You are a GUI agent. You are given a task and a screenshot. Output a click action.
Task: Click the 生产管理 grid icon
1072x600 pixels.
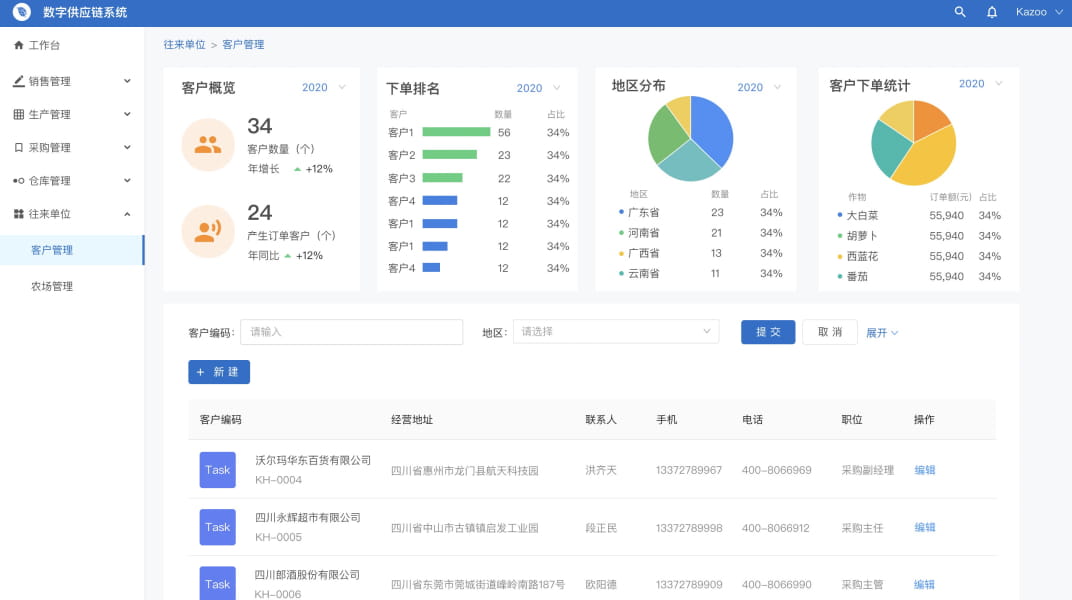coord(18,114)
